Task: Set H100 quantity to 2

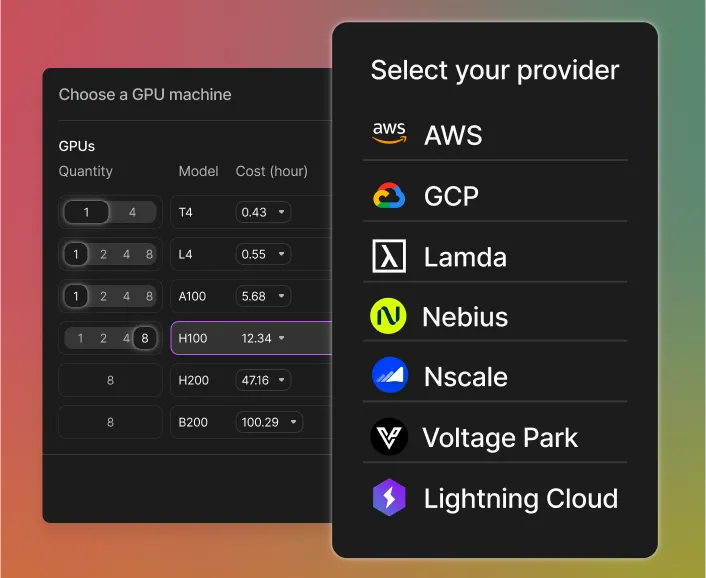Action: (x=103, y=338)
